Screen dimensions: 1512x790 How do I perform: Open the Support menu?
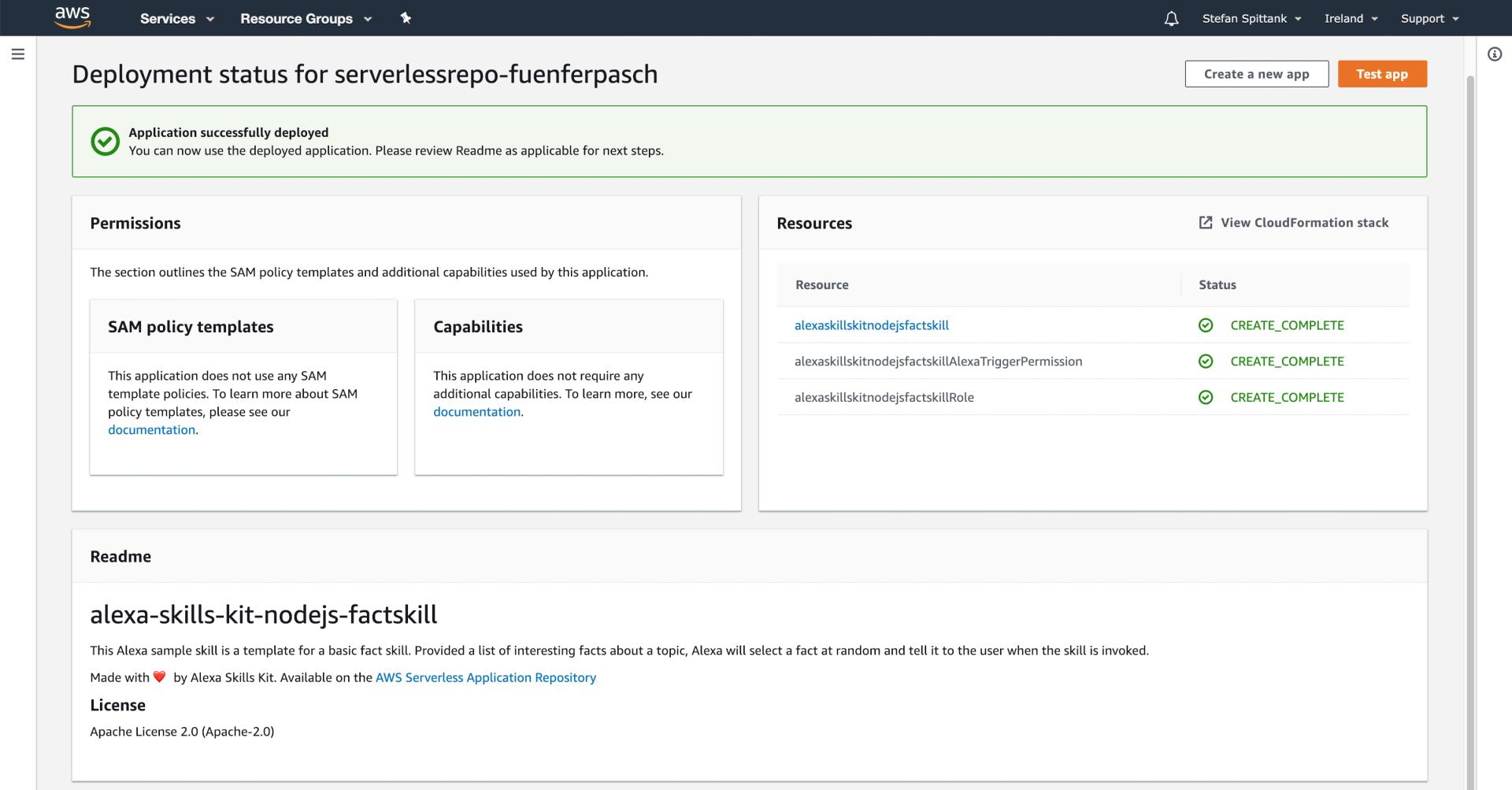(x=1429, y=19)
